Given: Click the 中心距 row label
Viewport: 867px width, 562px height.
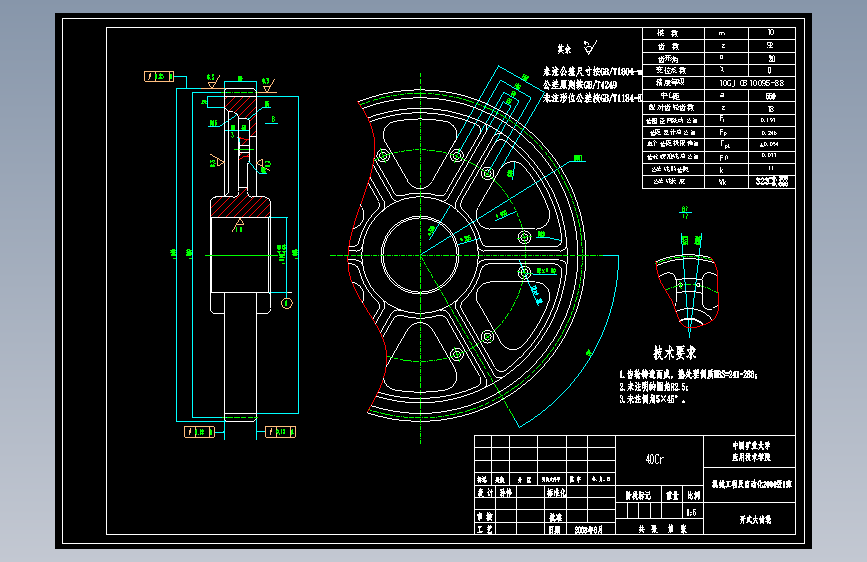Looking at the screenshot, I should [670, 95].
